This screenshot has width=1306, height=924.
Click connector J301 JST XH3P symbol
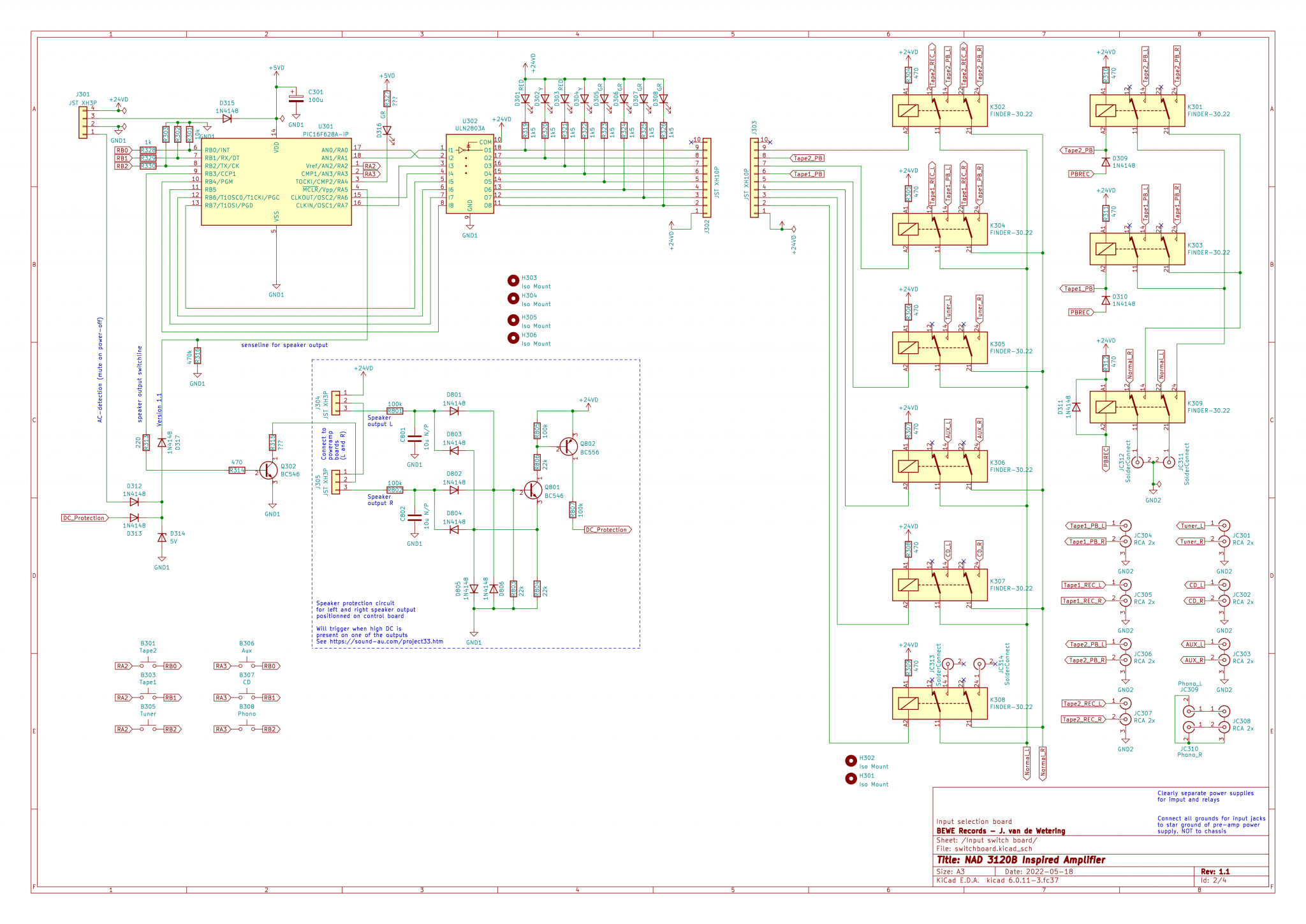point(83,122)
